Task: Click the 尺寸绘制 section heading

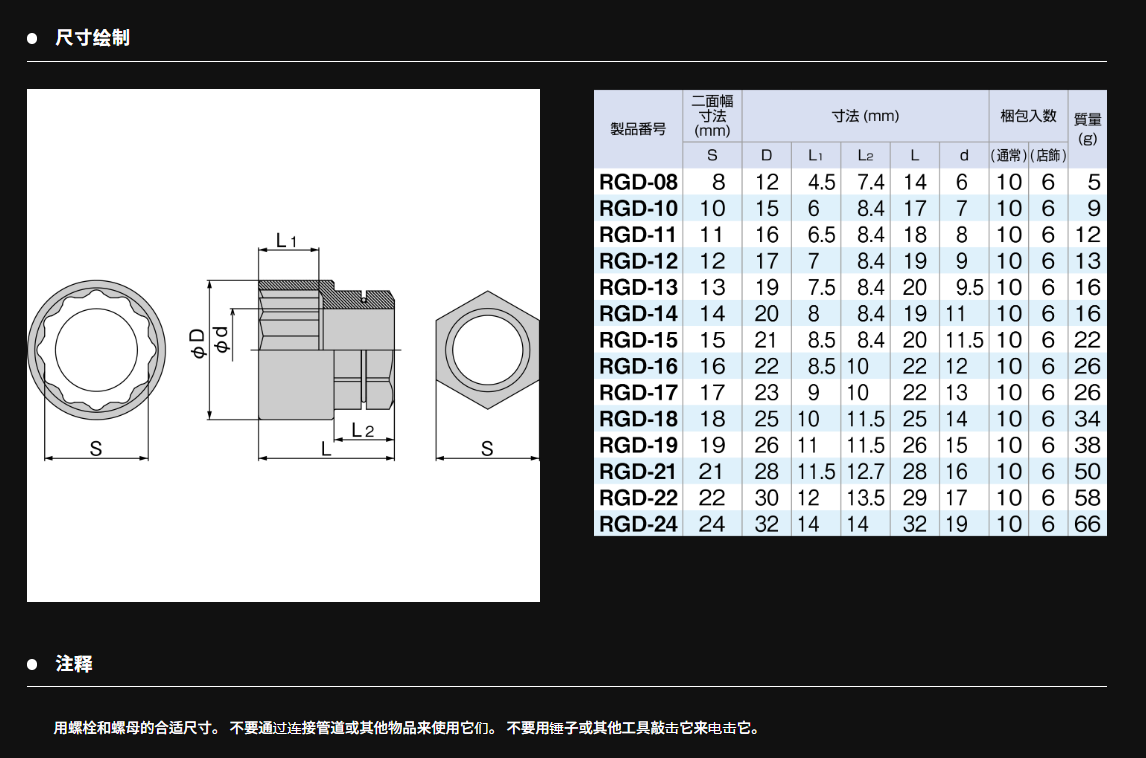Action: click(92, 38)
